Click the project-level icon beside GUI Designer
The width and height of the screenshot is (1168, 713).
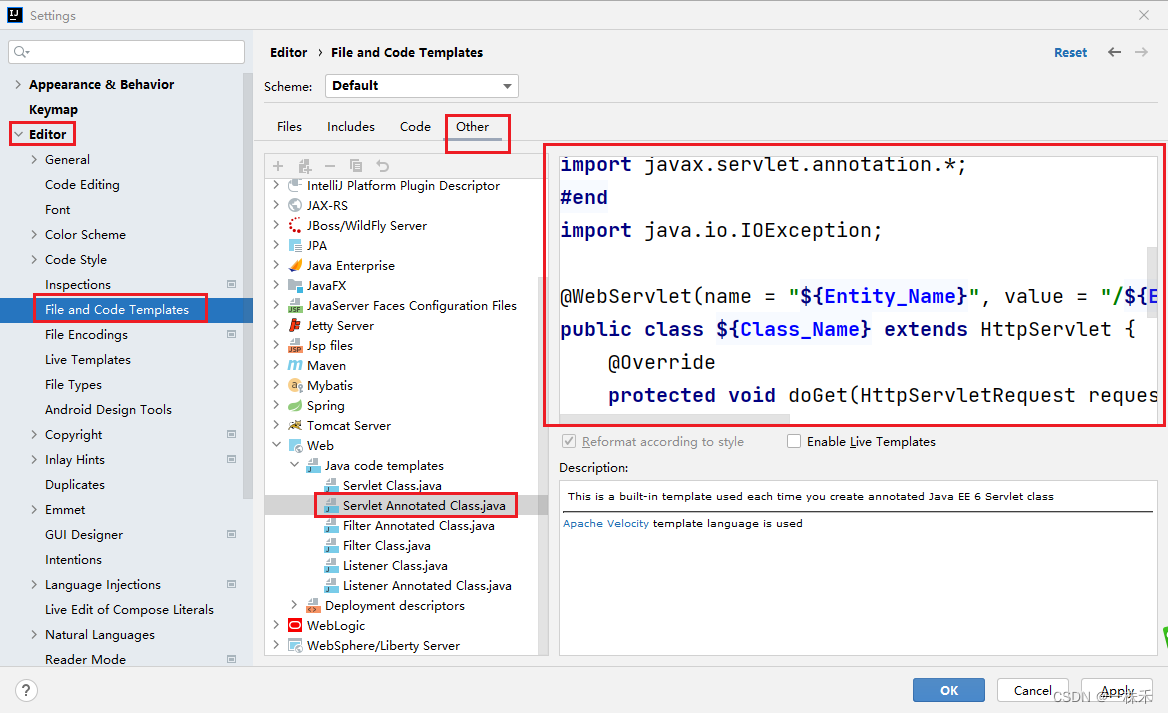[x=232, y=533]
